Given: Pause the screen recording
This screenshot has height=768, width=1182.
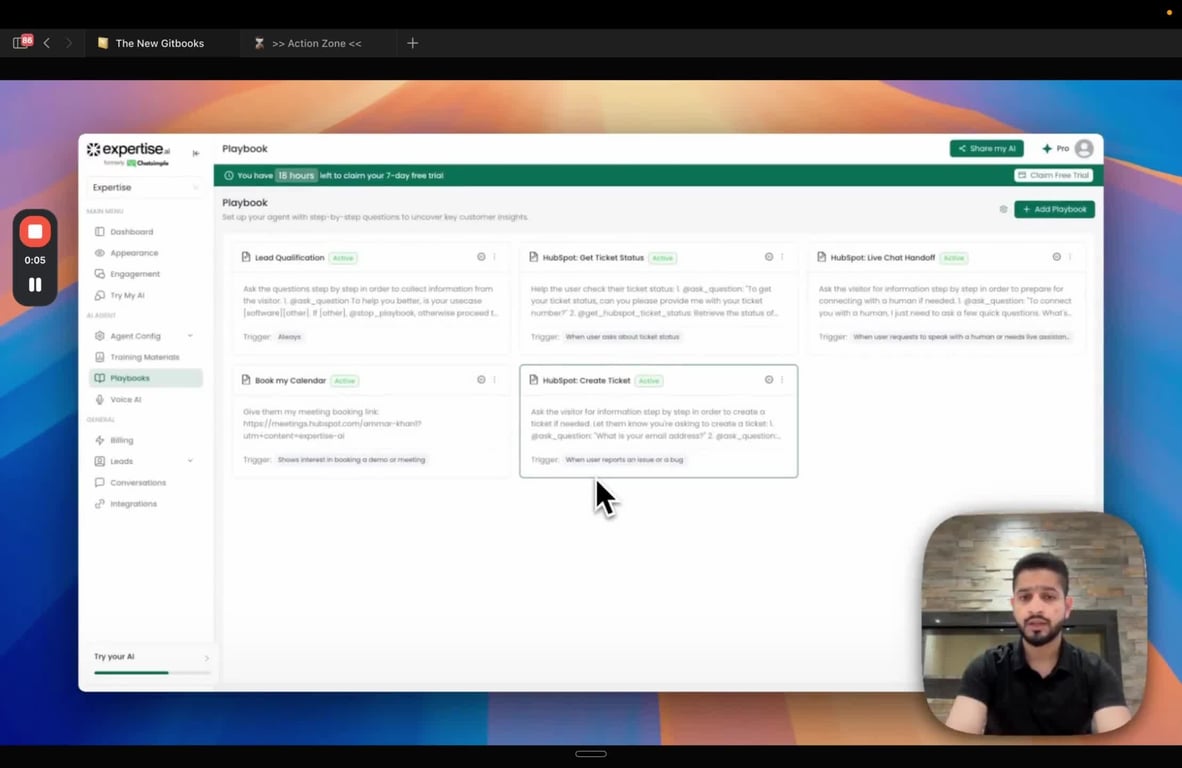Looking at the screenshot, I should coord(35,285).
